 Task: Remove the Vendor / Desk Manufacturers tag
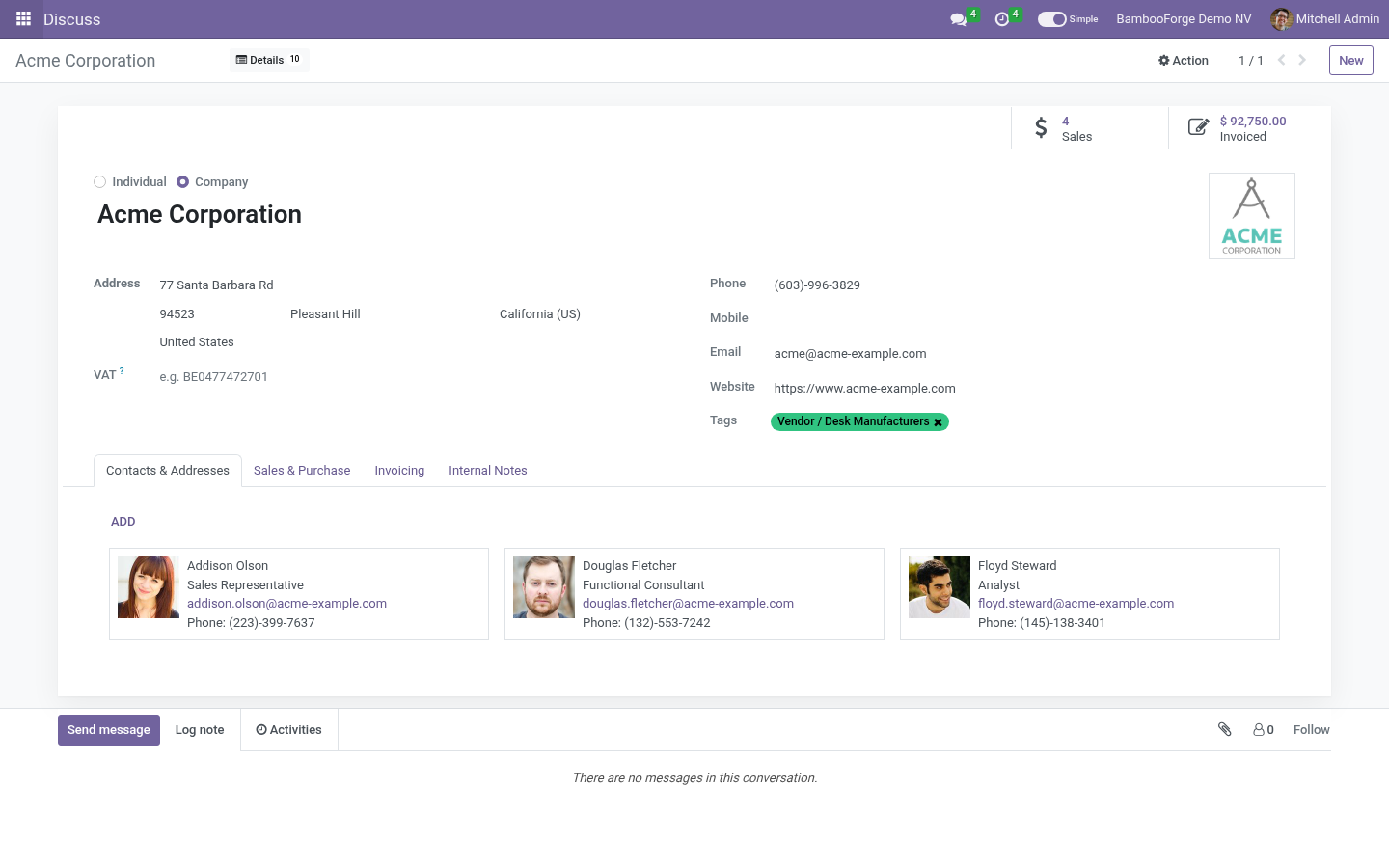point(938,422)
